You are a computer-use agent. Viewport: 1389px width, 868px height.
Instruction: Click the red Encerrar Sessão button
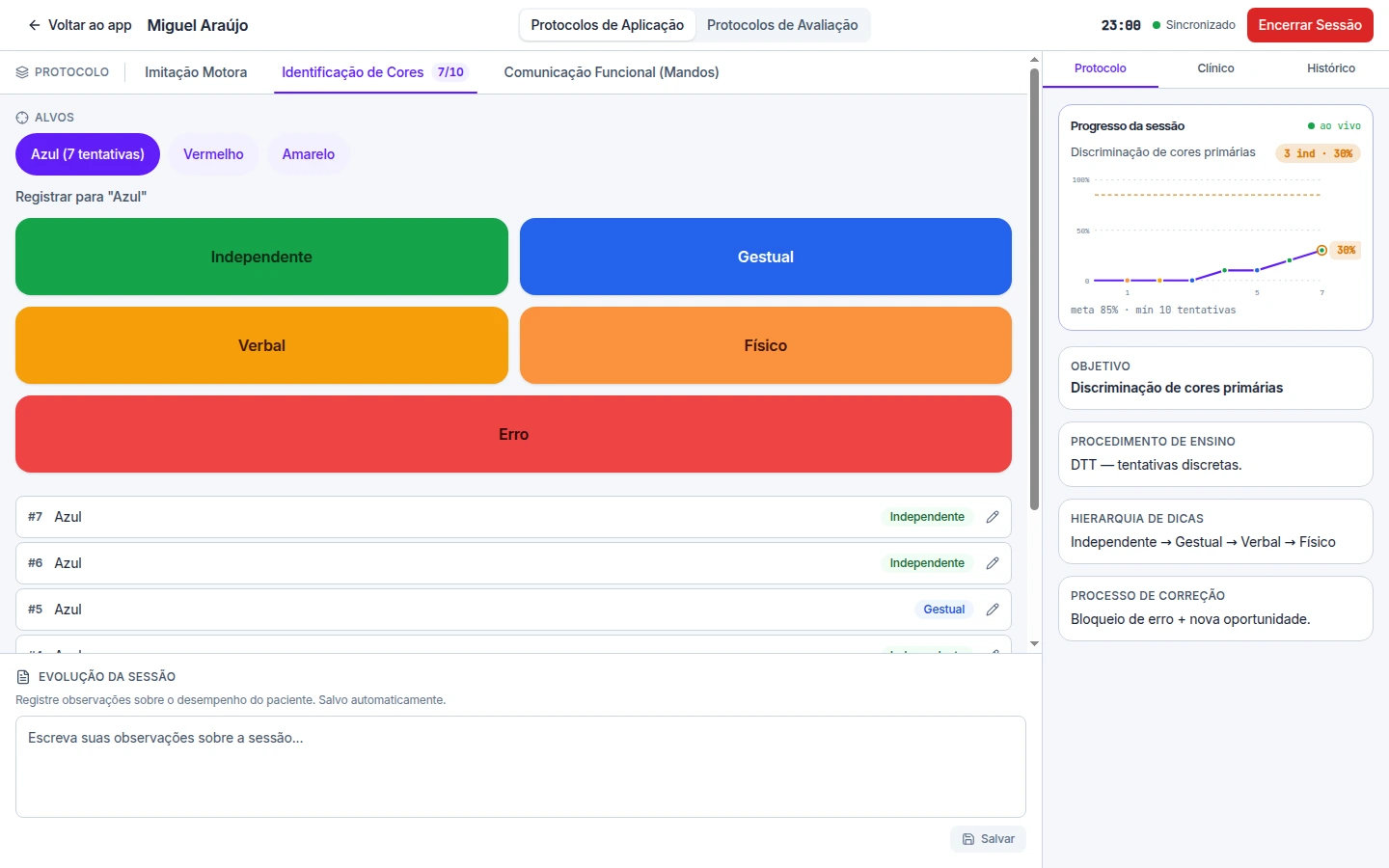pyautogui.click(x=1310, y=25)
